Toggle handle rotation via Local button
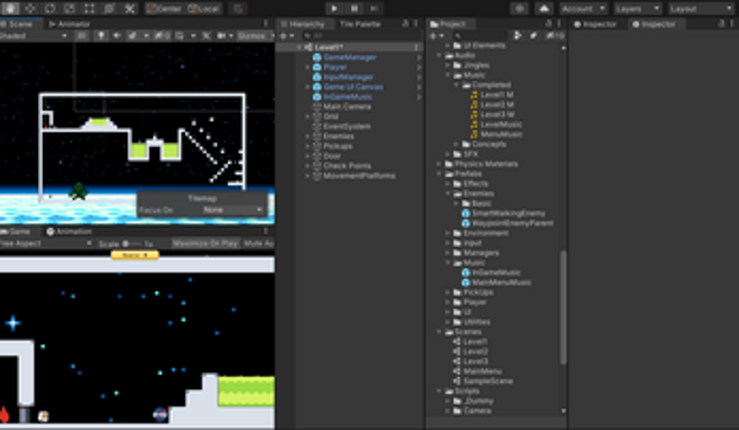This screenshot has width=739, height=430. tap(204, 8)
